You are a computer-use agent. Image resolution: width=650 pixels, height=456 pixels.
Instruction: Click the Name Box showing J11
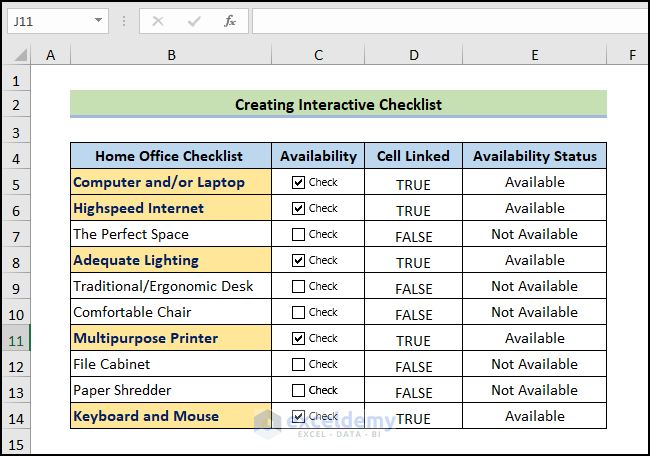[x=48, y=21]
